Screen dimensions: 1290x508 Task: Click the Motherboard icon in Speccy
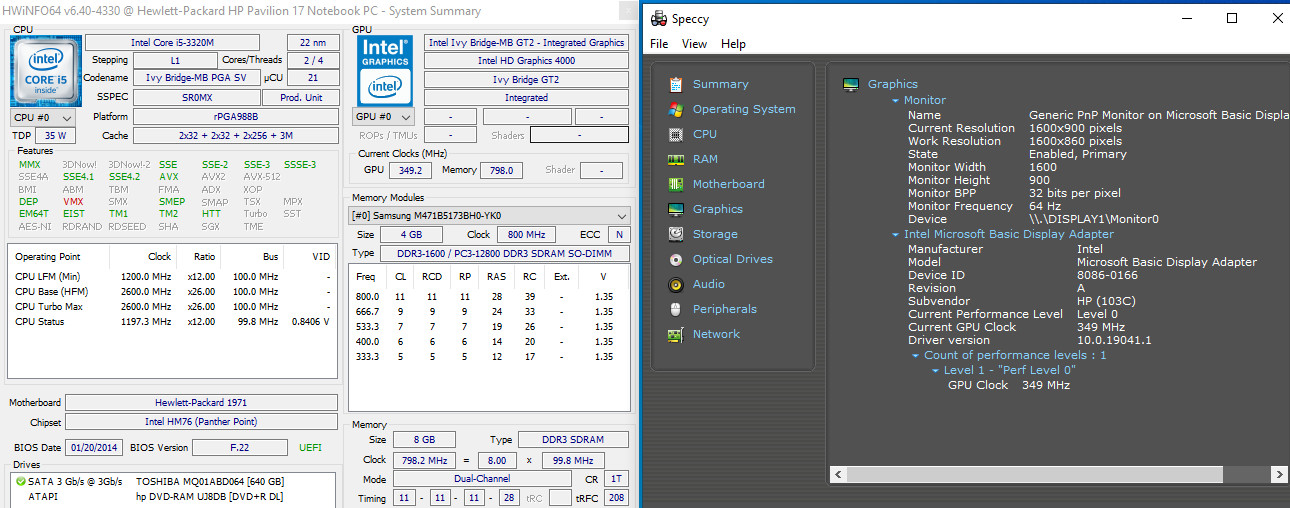[675, 184]
